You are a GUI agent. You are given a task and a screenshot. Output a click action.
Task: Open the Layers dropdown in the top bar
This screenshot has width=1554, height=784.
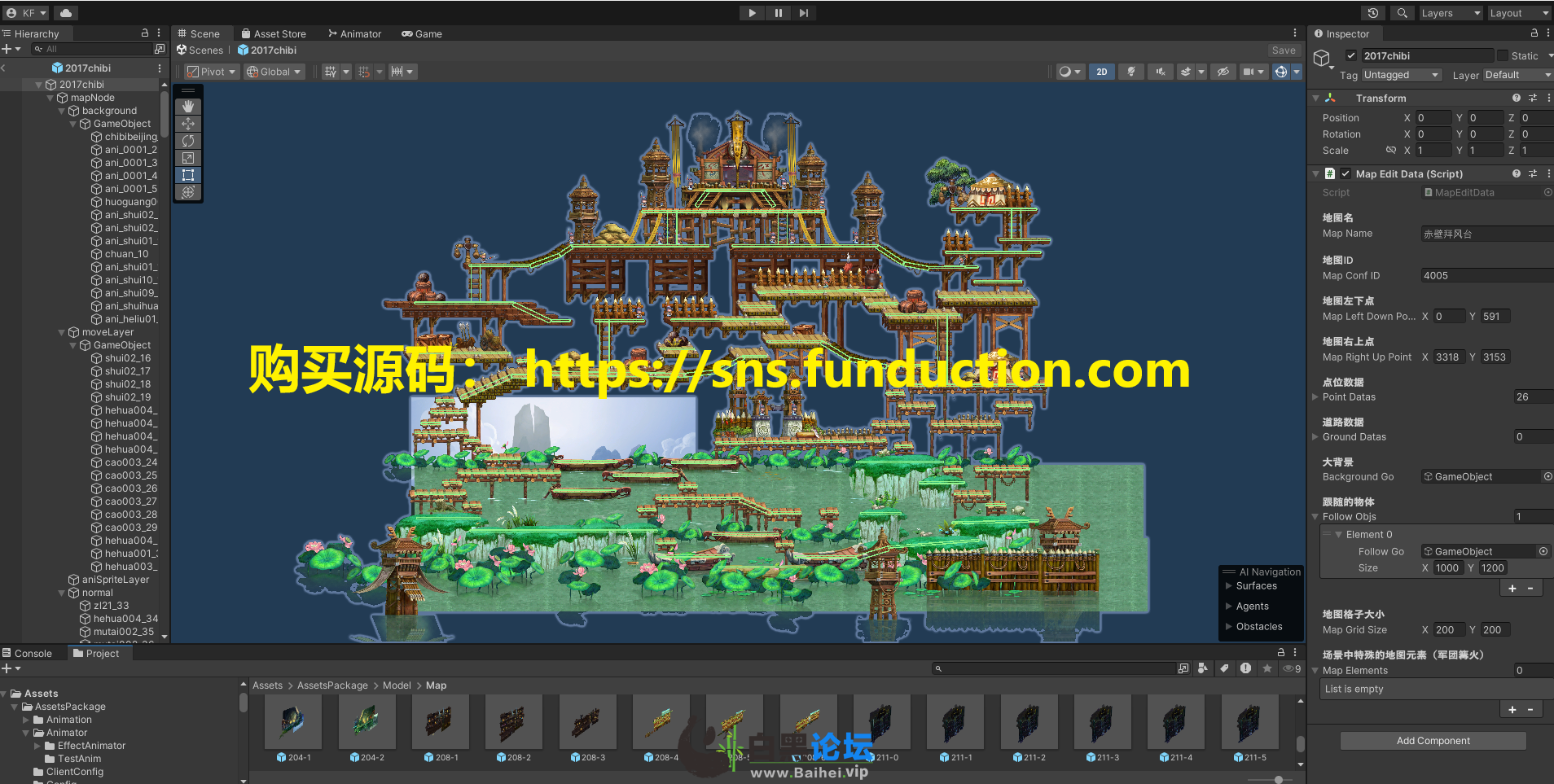click(1450, 13)
